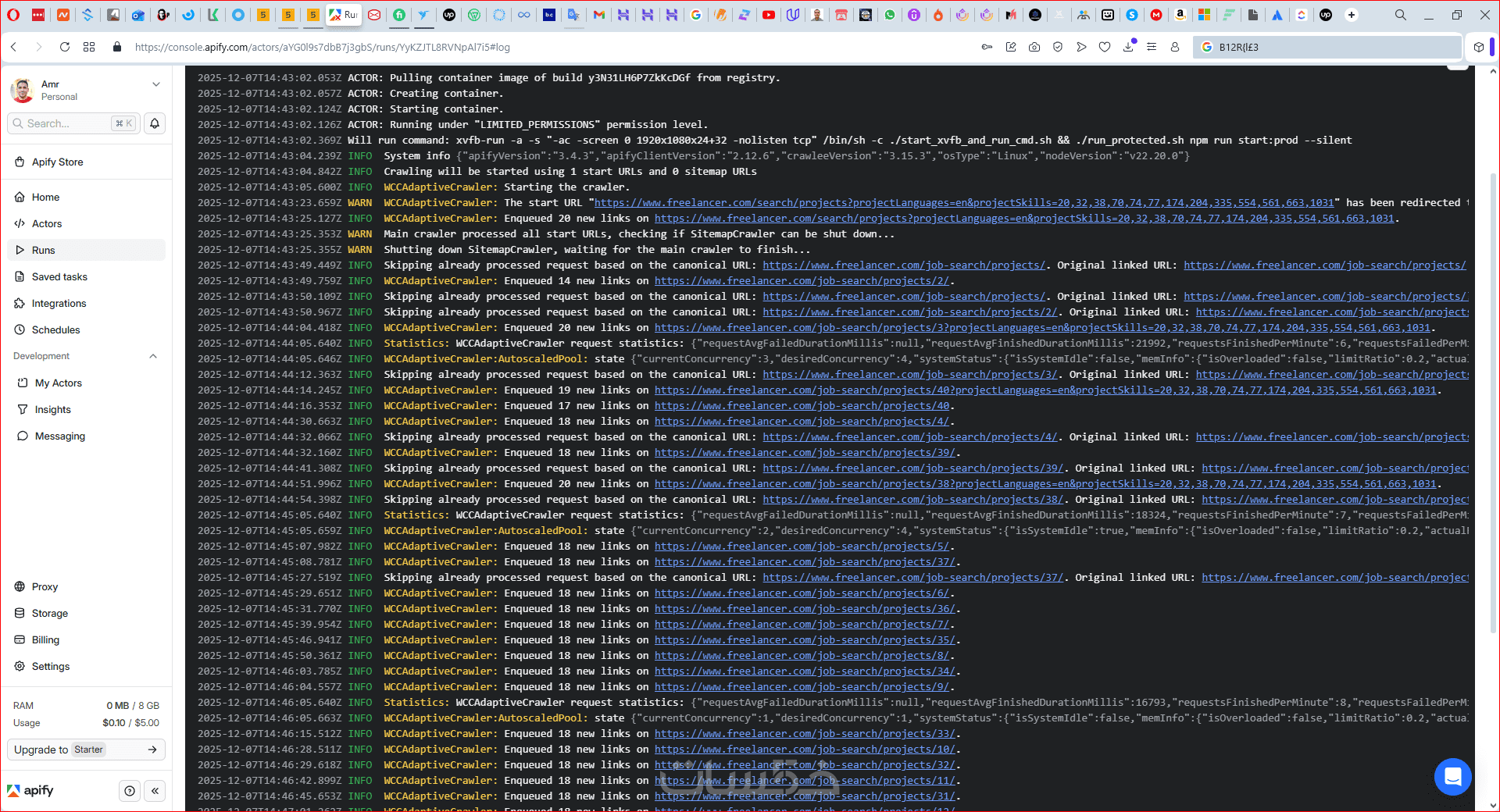Open the browser profile account icon
1500x812 pixels.
click(x=1175, y=47)
